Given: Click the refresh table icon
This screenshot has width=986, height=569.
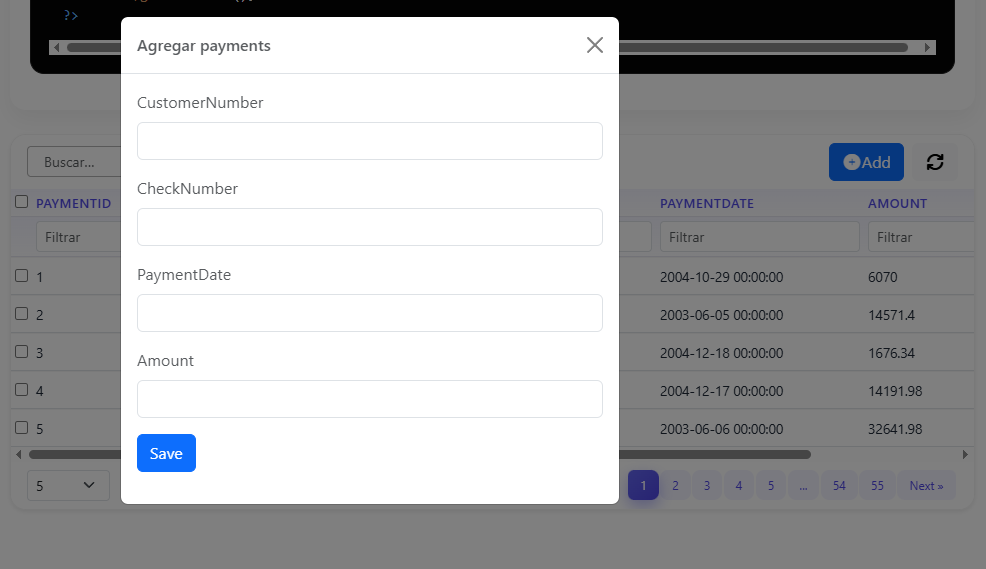Looking at the screenshot, I should click(x=935, y=162).
